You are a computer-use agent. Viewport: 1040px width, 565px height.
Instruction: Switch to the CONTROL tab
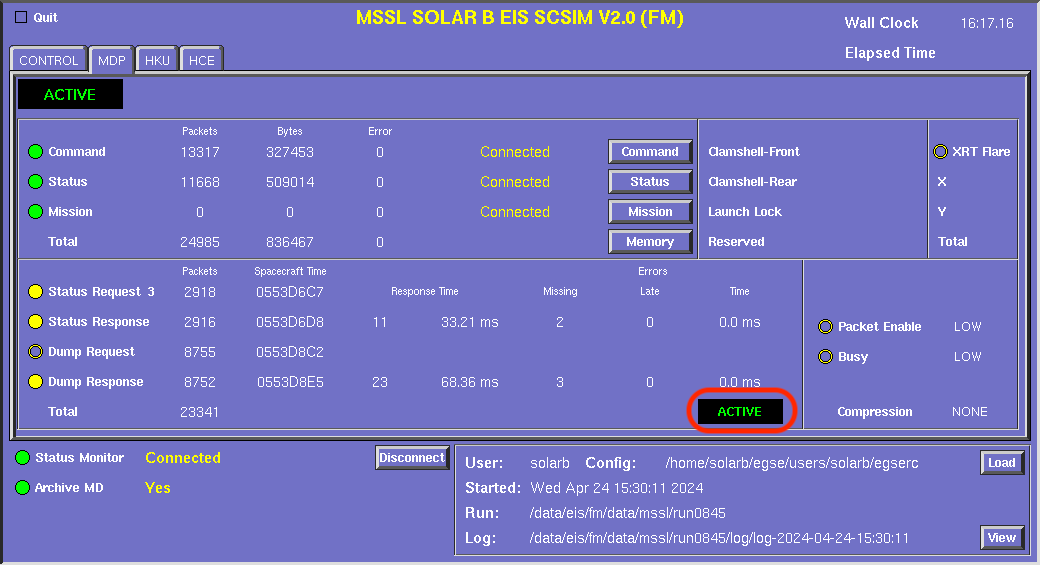pos(48,60)
